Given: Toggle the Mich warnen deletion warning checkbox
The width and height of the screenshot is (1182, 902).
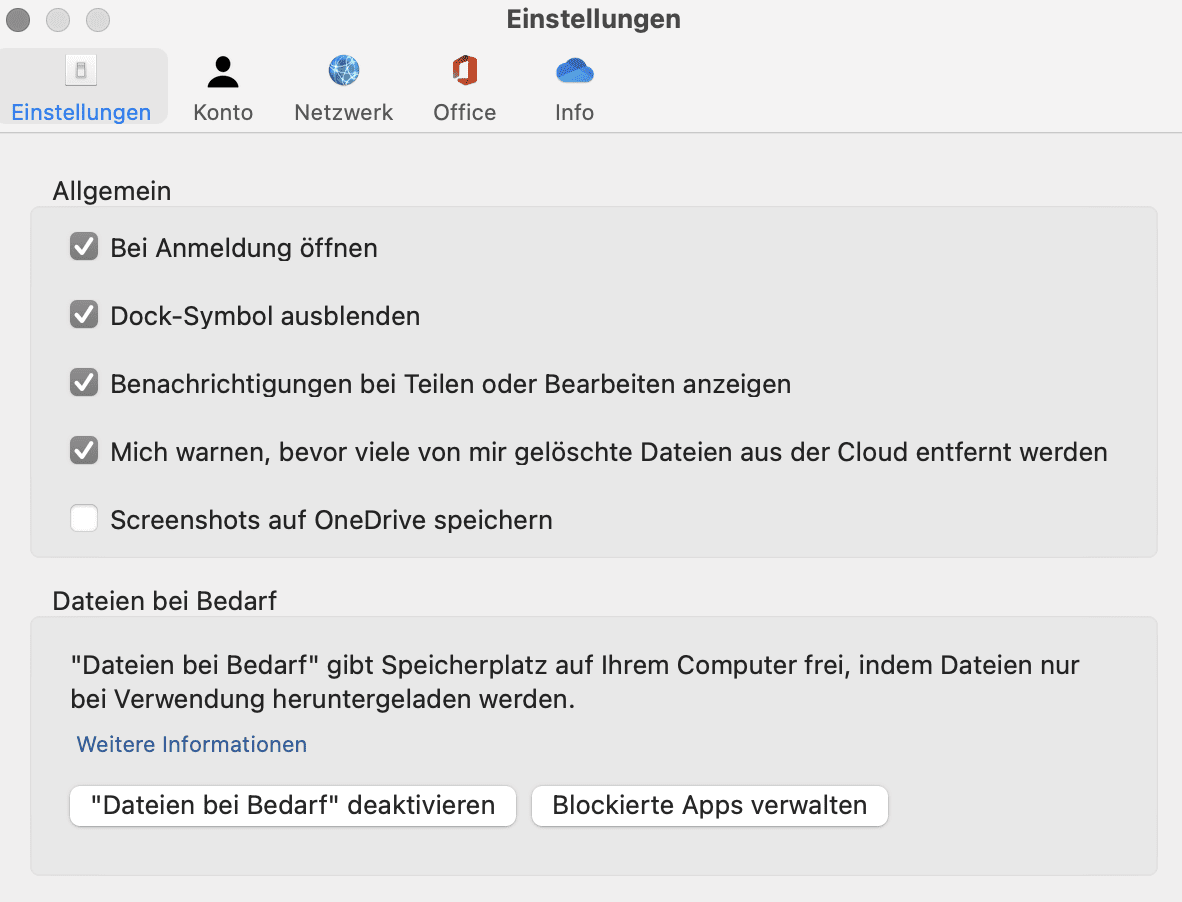Looking at the screenshot, I should (x=84, y=451).
